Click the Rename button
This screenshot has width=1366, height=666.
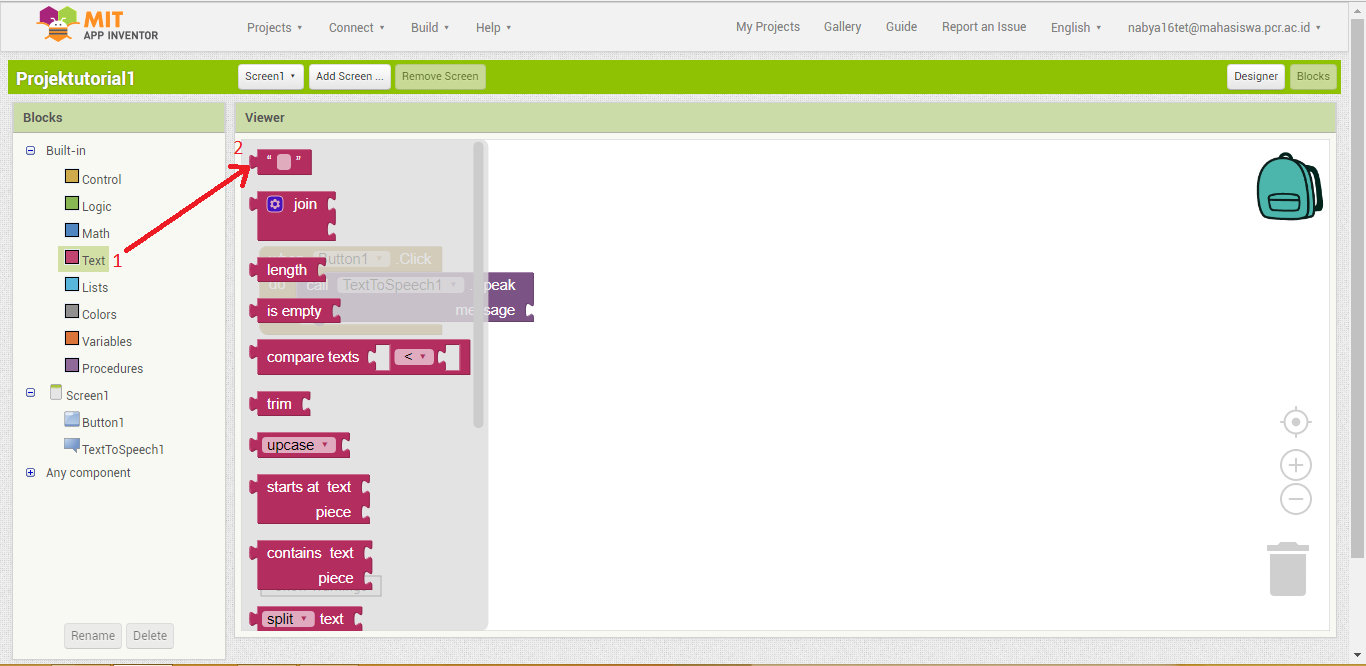coord(93,636)
